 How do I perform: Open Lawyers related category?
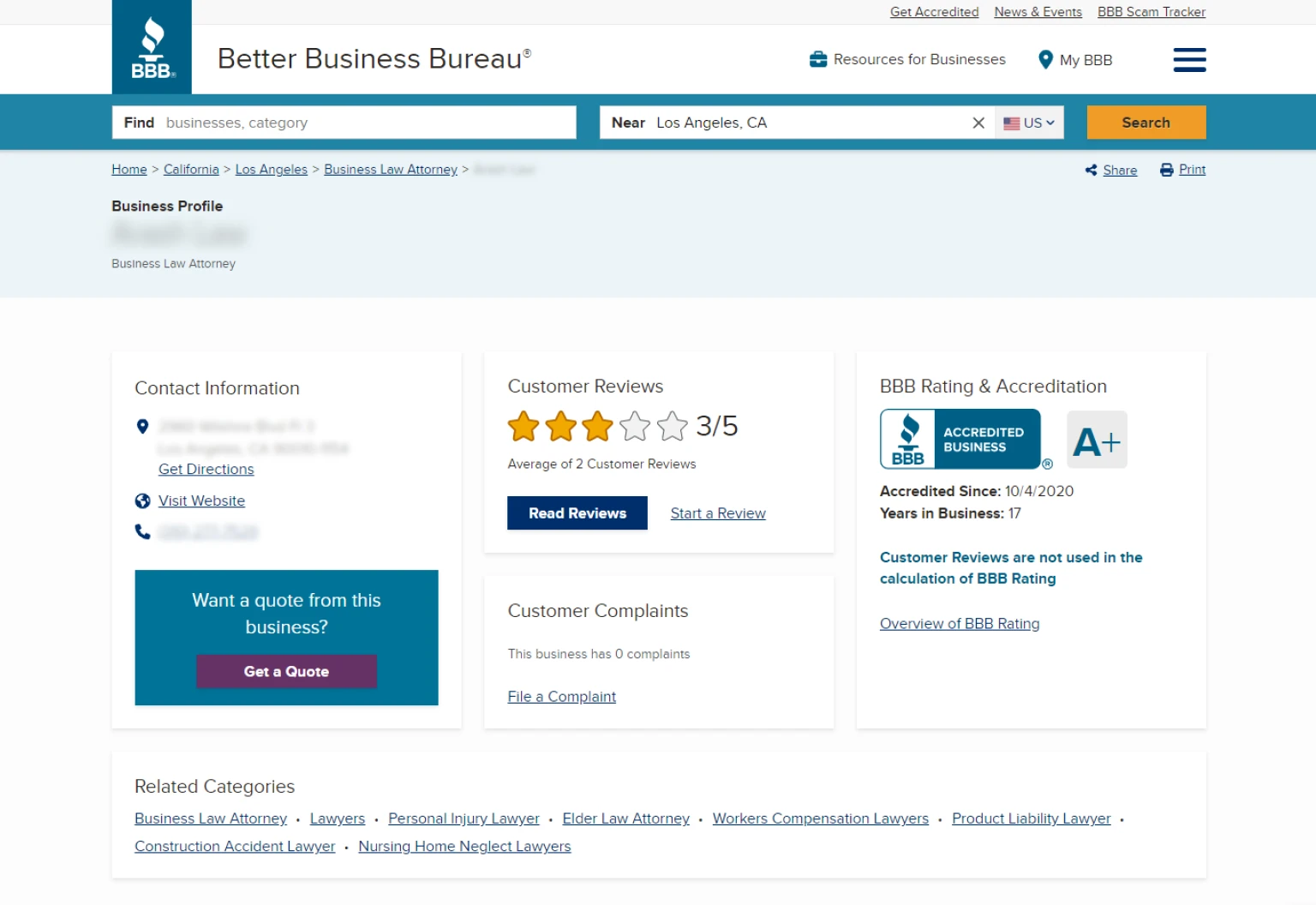point(338,819)
